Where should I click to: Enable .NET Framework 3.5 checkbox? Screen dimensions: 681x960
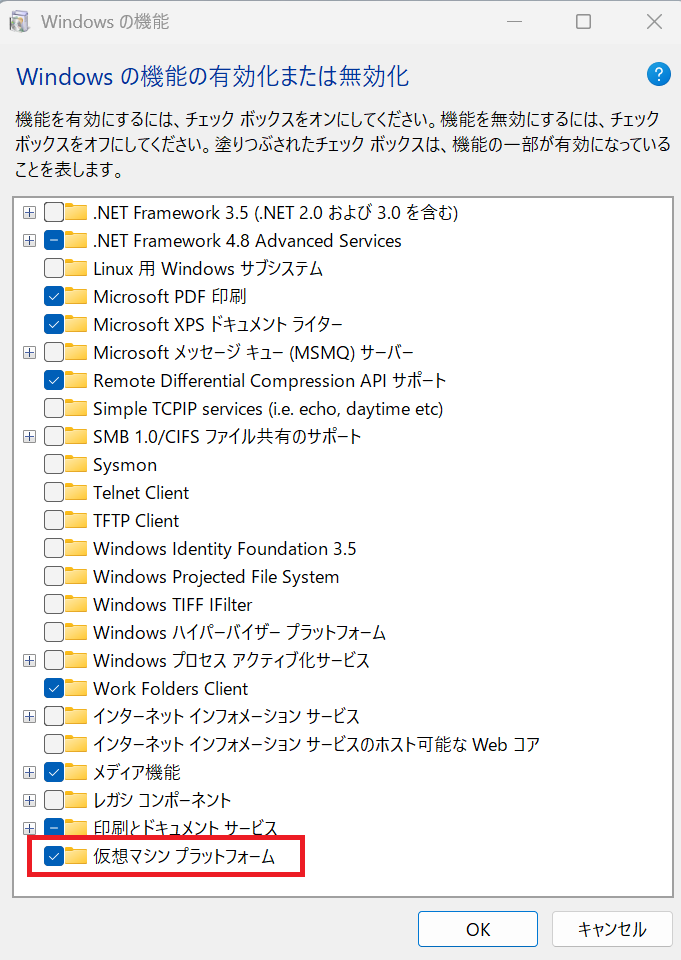tap(54, 212)
